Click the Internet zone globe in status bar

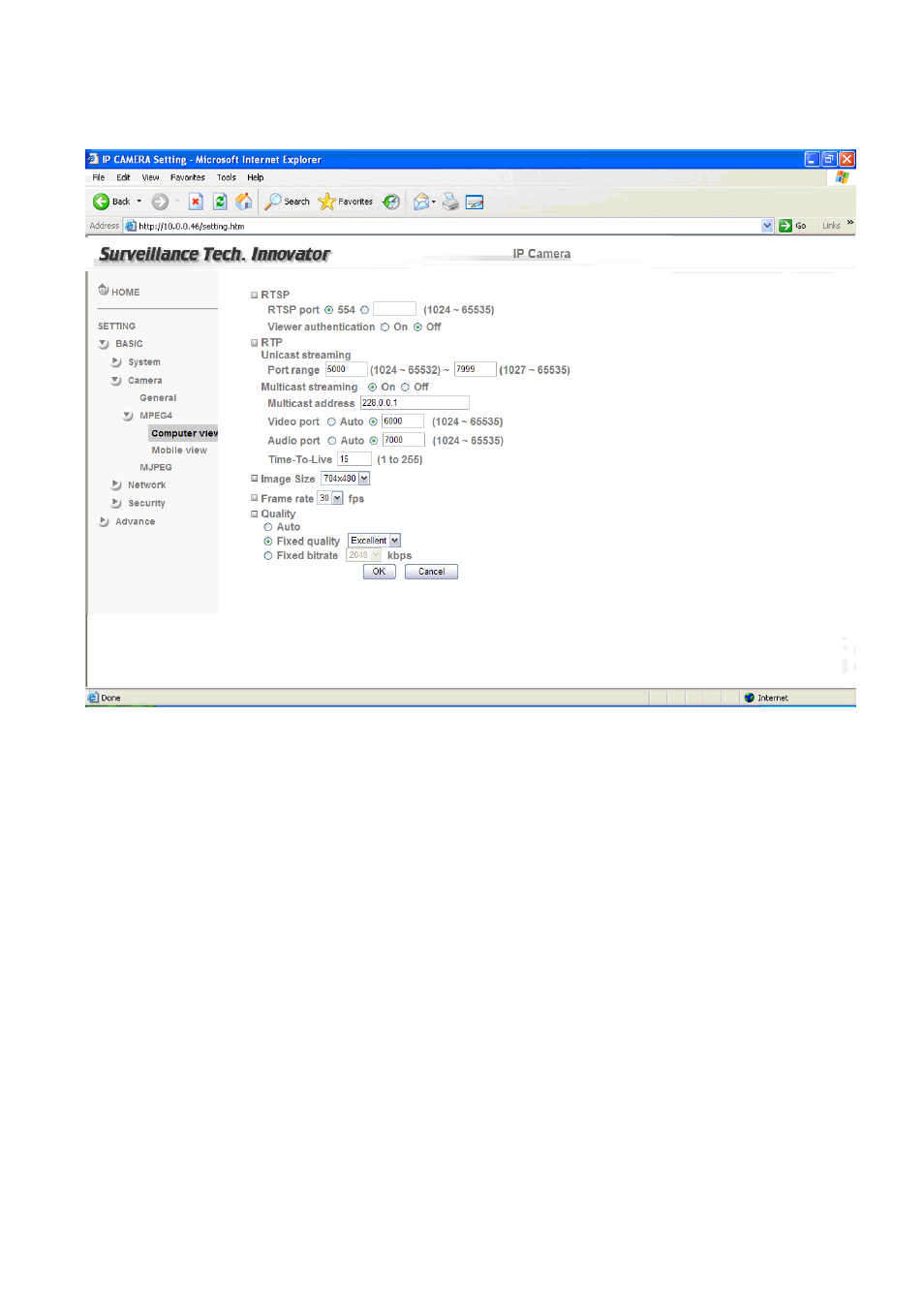(x=749, y=698)
